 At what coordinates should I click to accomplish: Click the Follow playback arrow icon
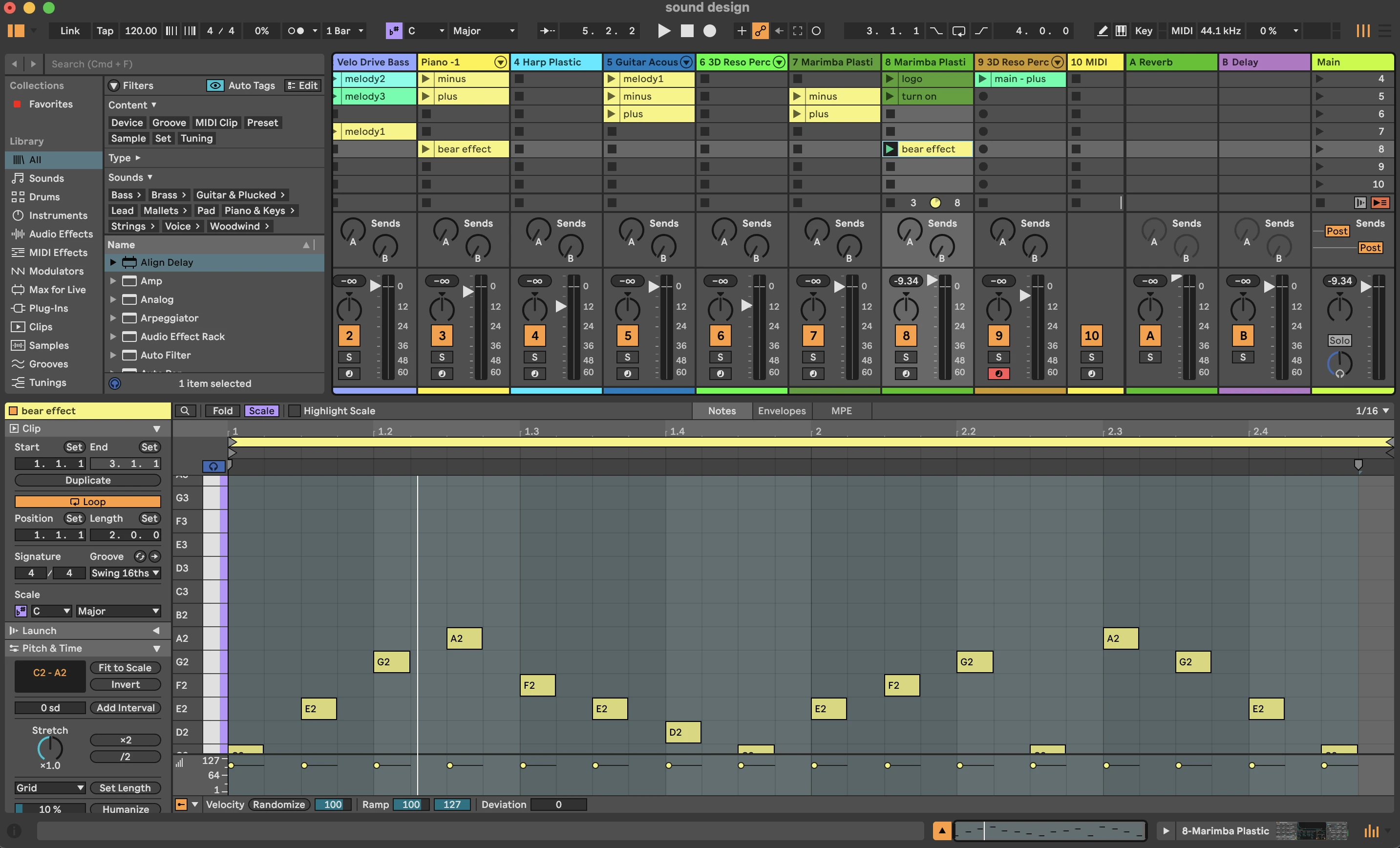548,31
